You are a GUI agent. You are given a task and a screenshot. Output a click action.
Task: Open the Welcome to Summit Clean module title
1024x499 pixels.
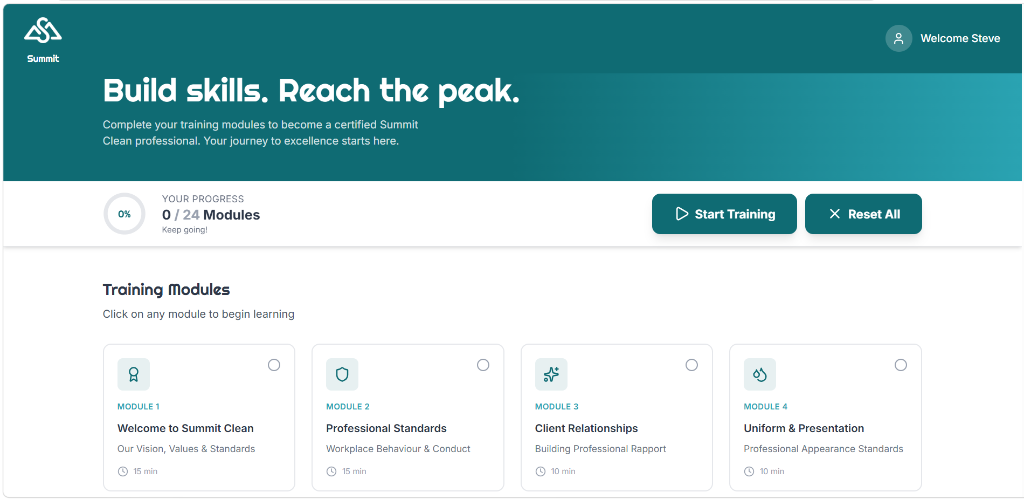(x=185, y=428)
